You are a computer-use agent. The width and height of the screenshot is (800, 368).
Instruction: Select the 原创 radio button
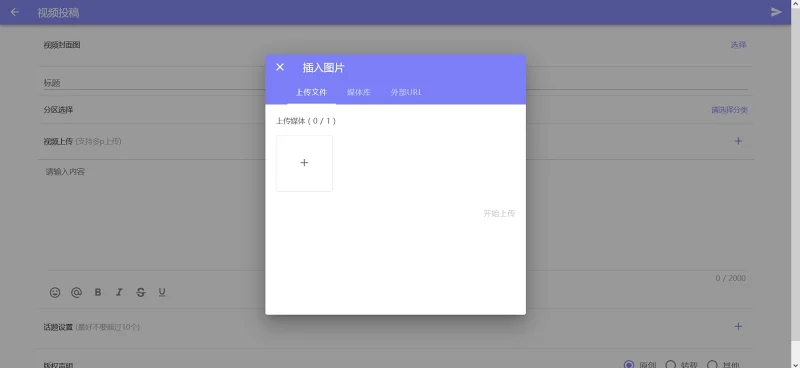pyautogui.click(x=629, y=365)
